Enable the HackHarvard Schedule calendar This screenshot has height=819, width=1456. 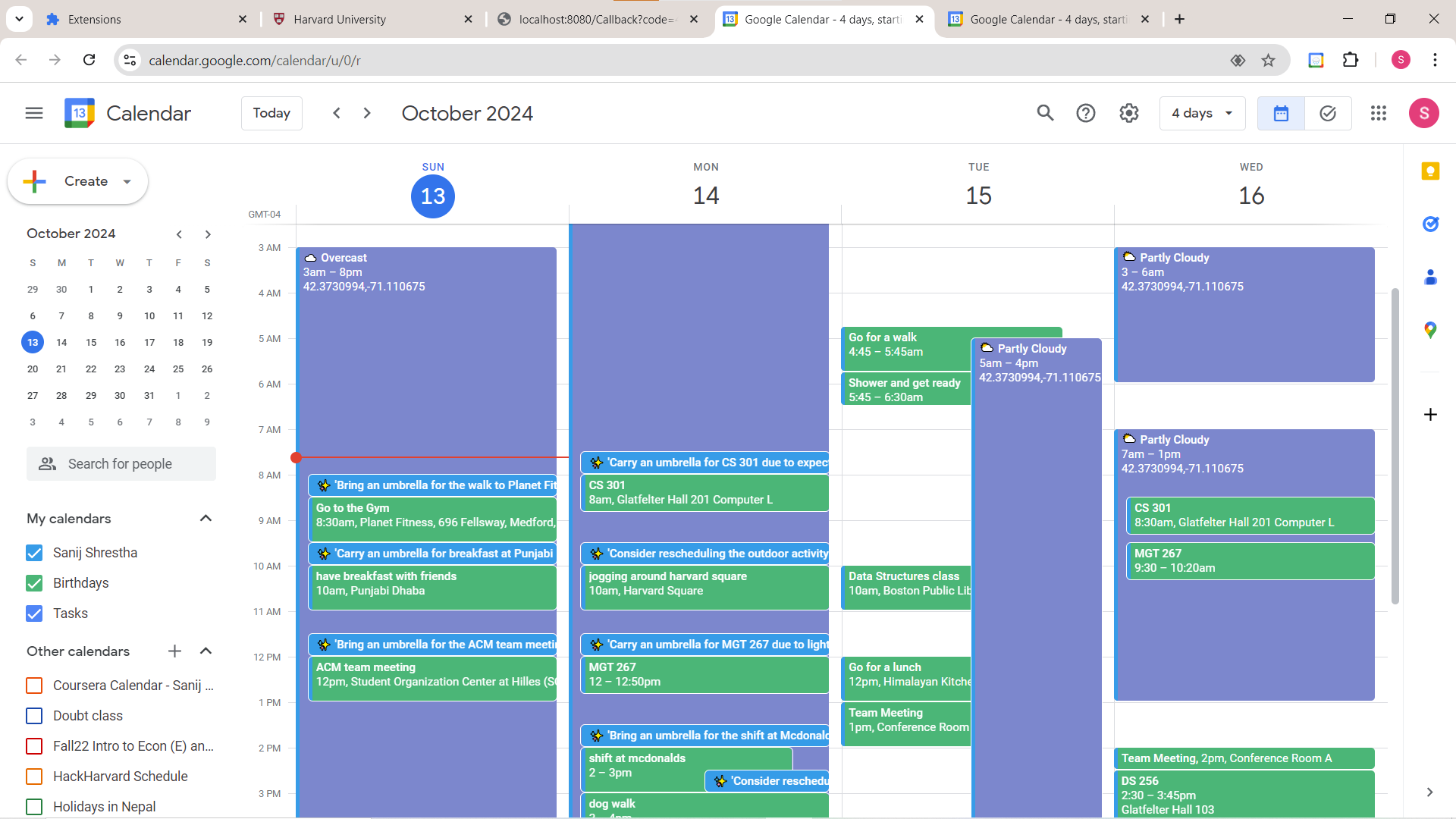pos(34,777)
